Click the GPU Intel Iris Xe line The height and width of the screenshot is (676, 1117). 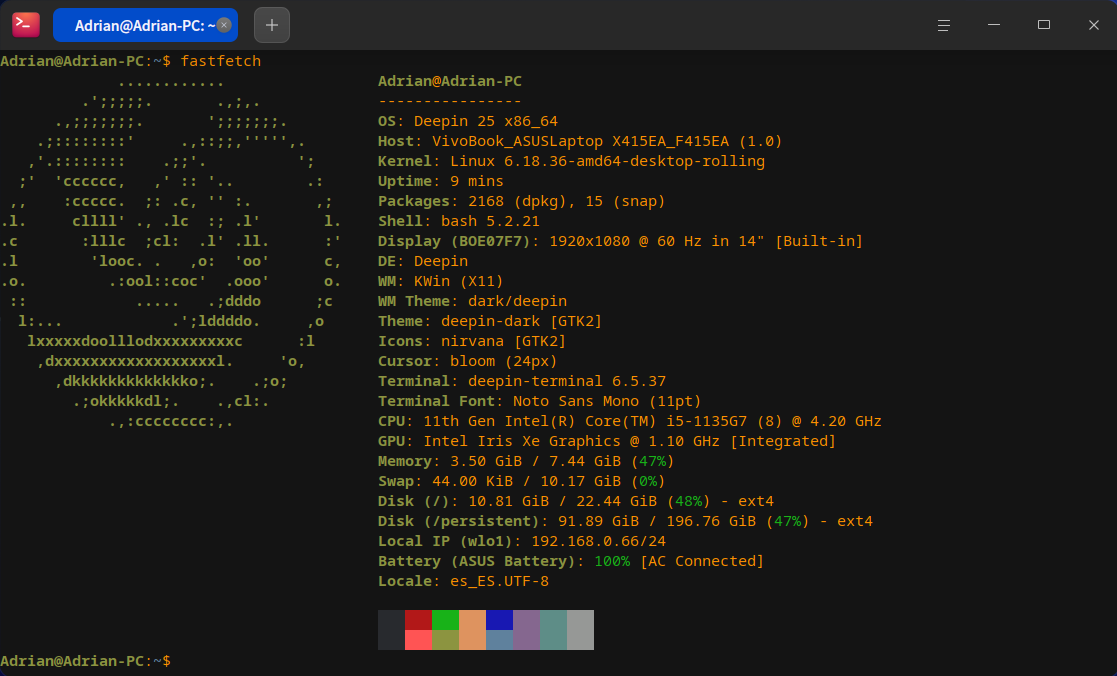click(x=607, y=441)
